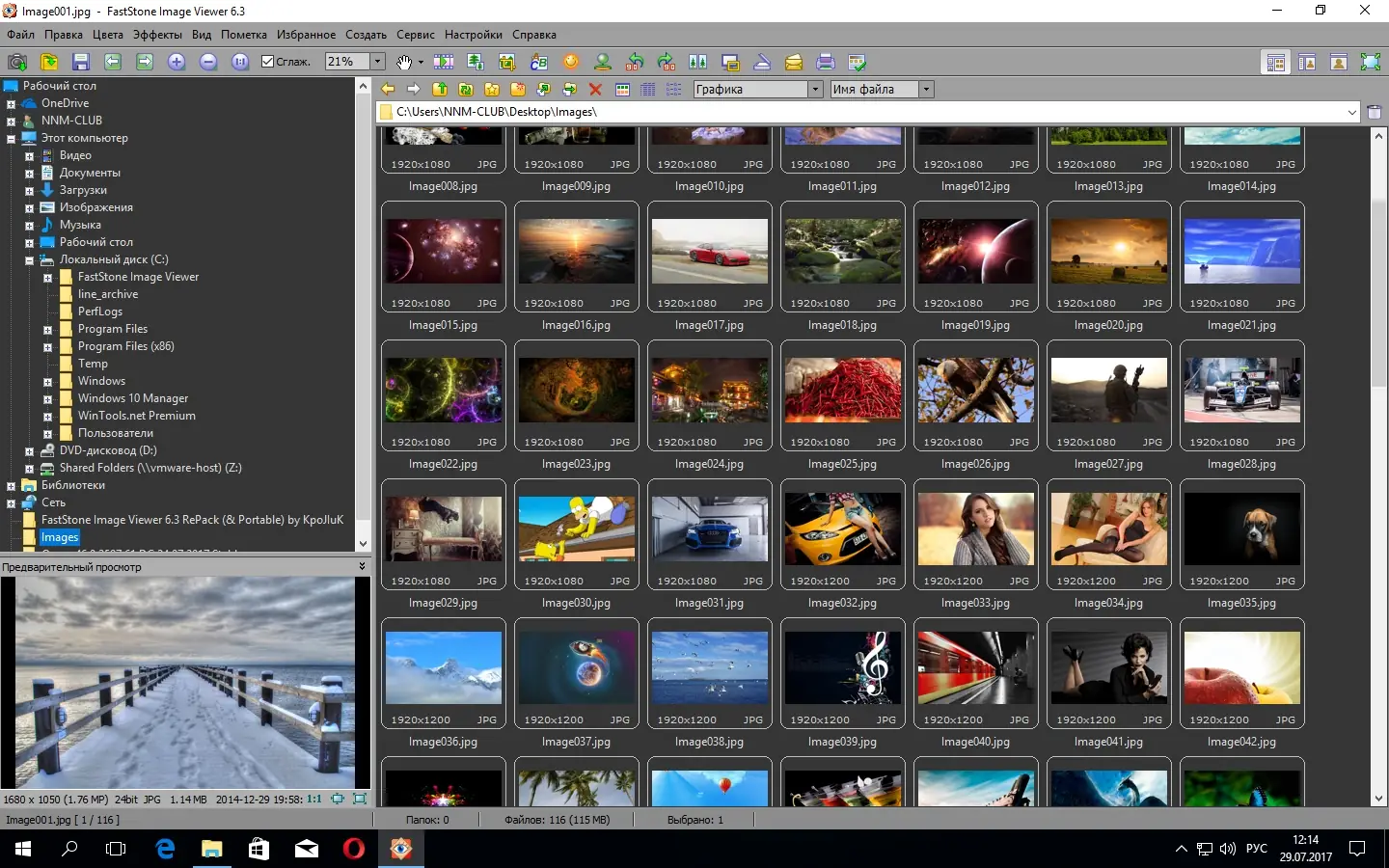
Task: Open the Сервис menu
Action: (415, 35)
